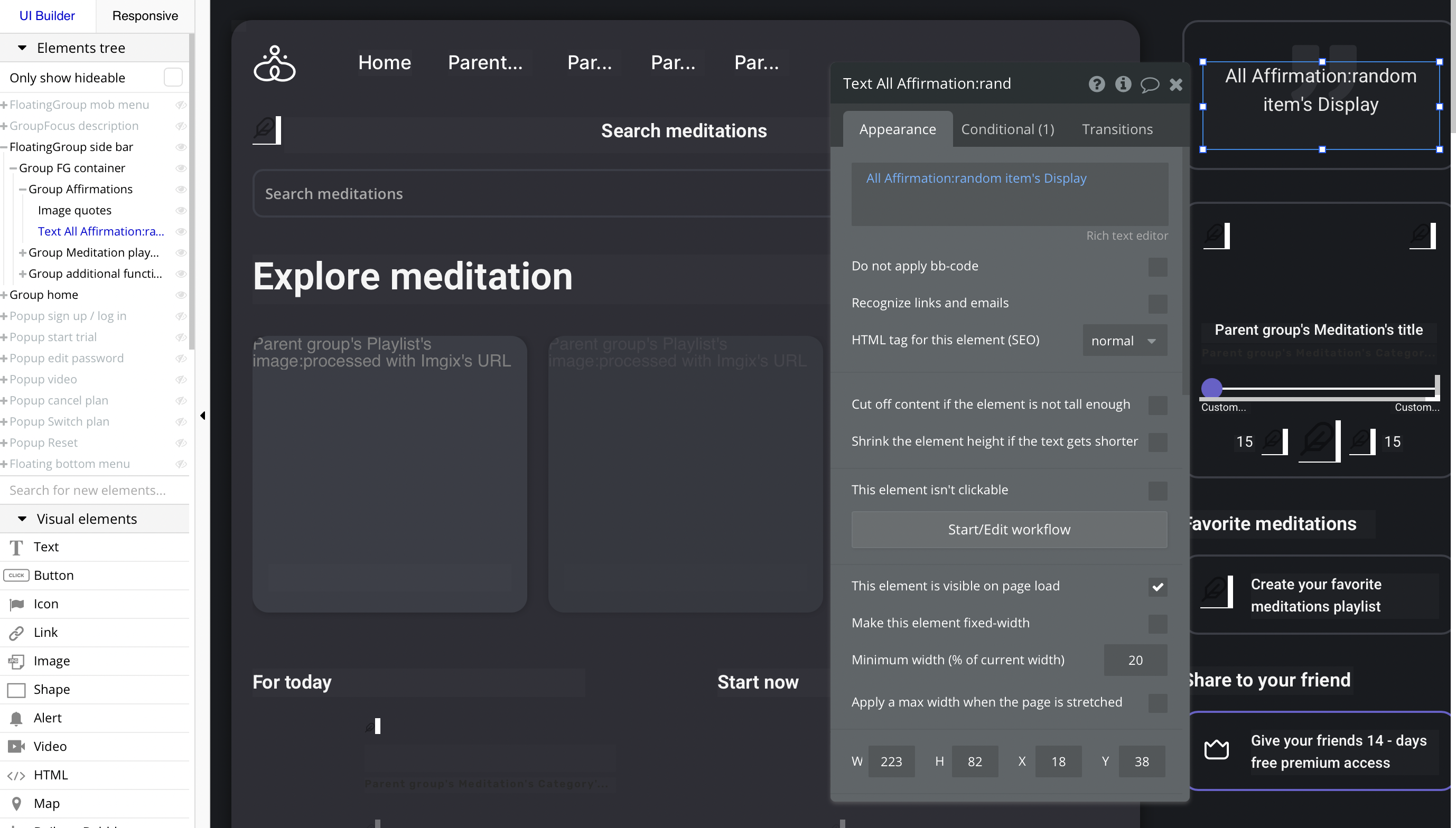Click the help question mark icon

click(1097, 84)
